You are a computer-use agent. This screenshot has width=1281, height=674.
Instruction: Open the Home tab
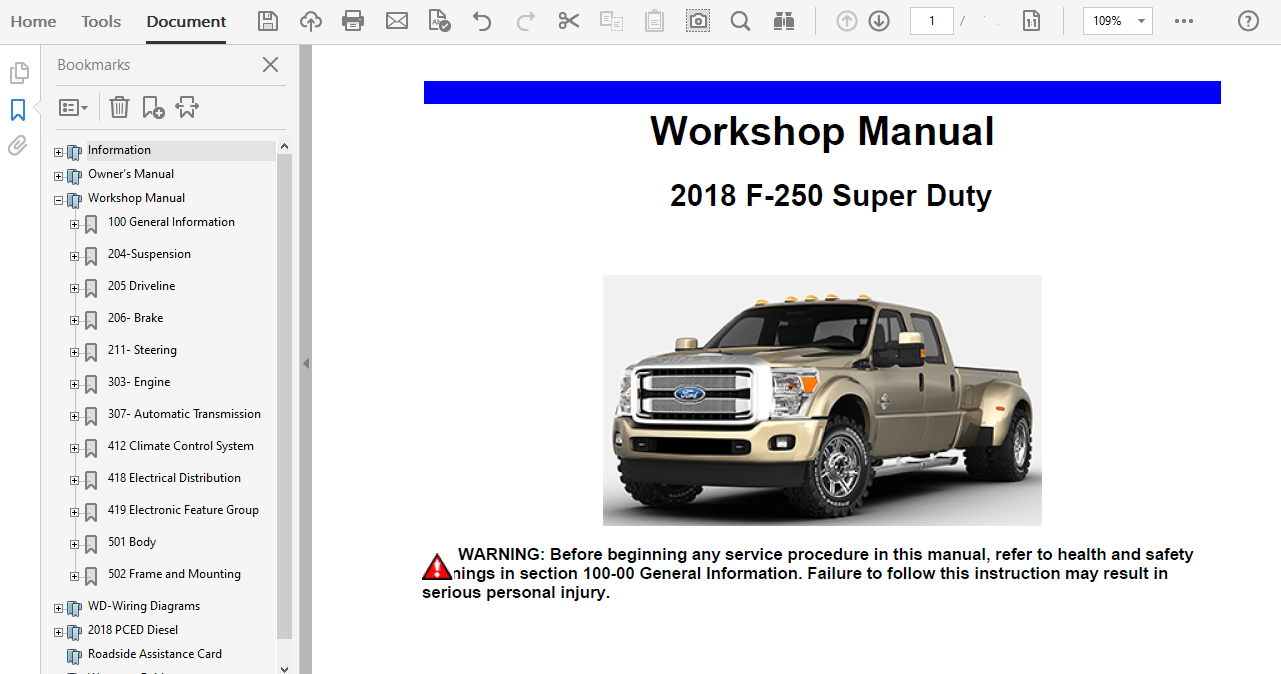pos(33,20)
